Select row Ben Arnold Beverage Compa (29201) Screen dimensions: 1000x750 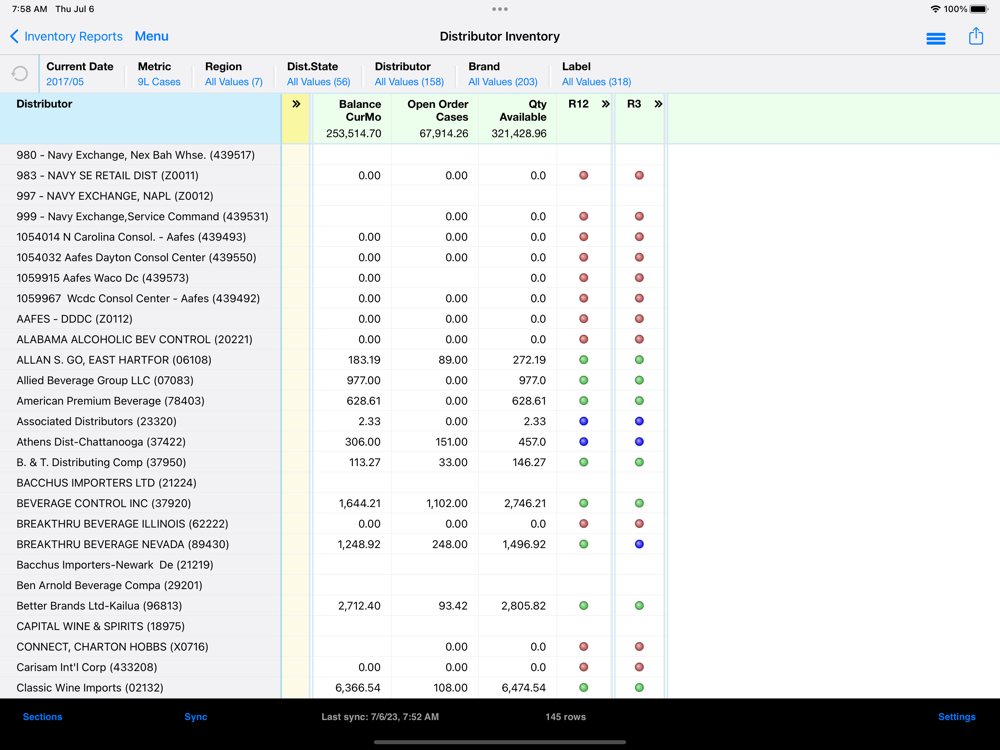coord(140,585)
